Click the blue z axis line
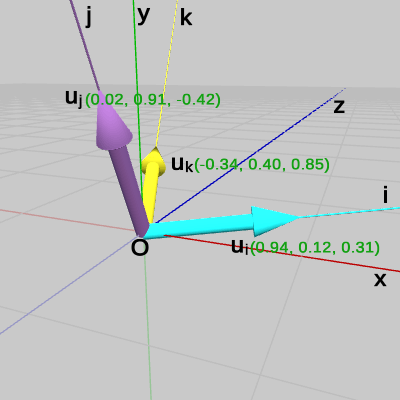 coord(253,153)
